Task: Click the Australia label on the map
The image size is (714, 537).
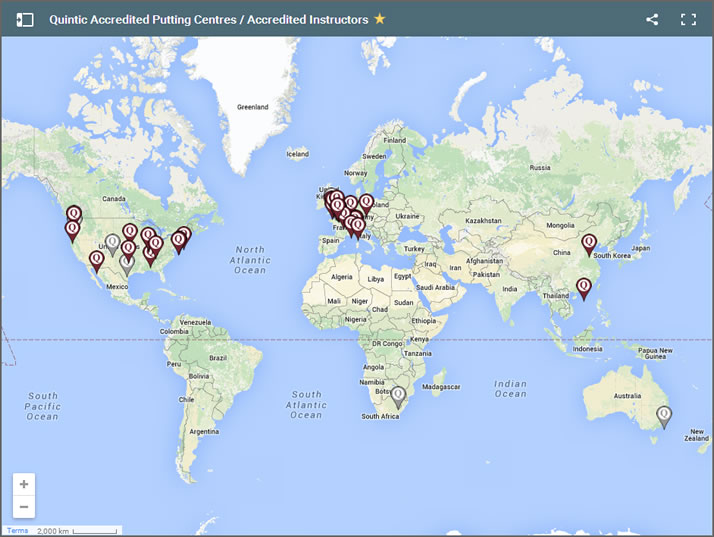Action: point(627,396)
